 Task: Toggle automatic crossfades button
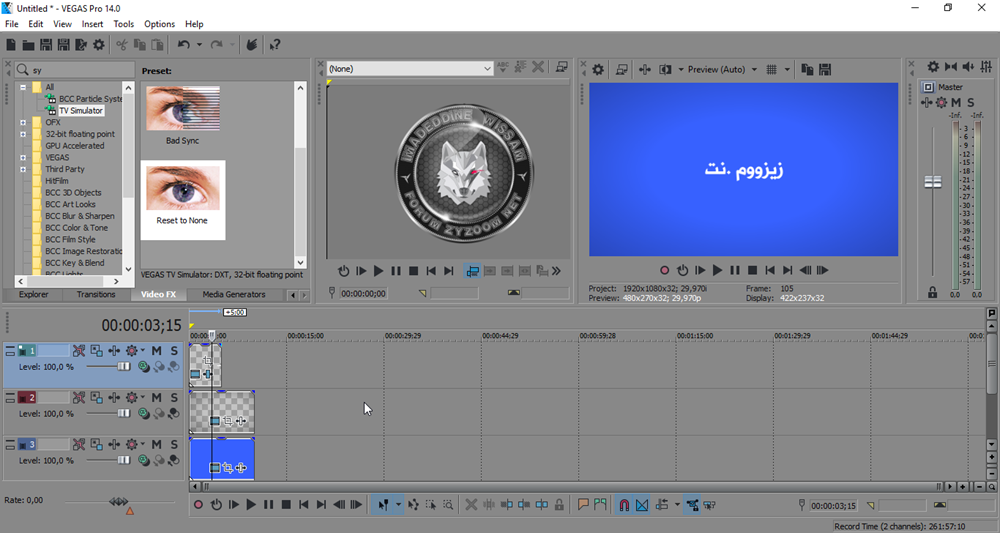[642, 505]
